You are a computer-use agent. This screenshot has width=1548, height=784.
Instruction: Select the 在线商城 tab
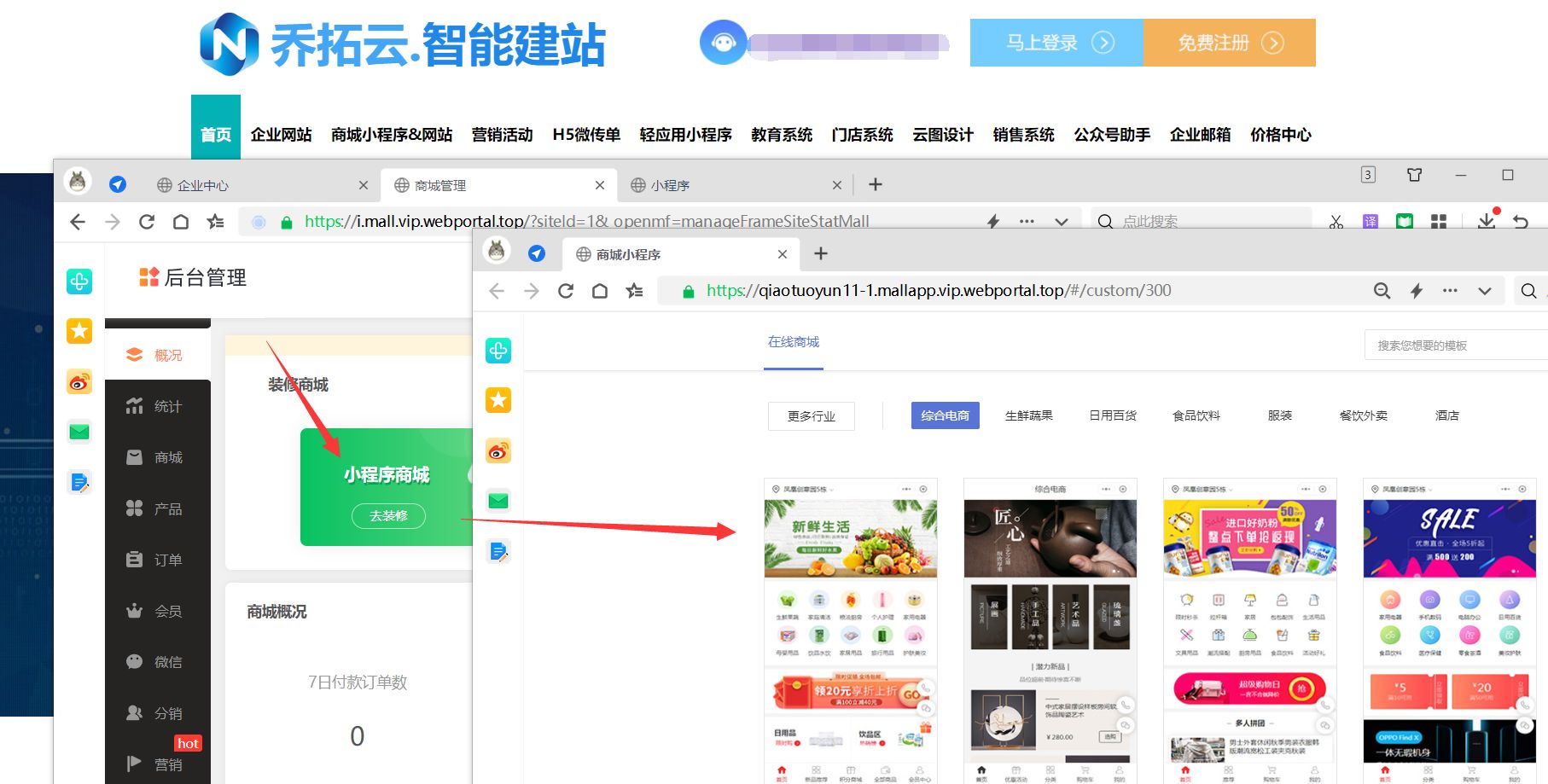794,342
